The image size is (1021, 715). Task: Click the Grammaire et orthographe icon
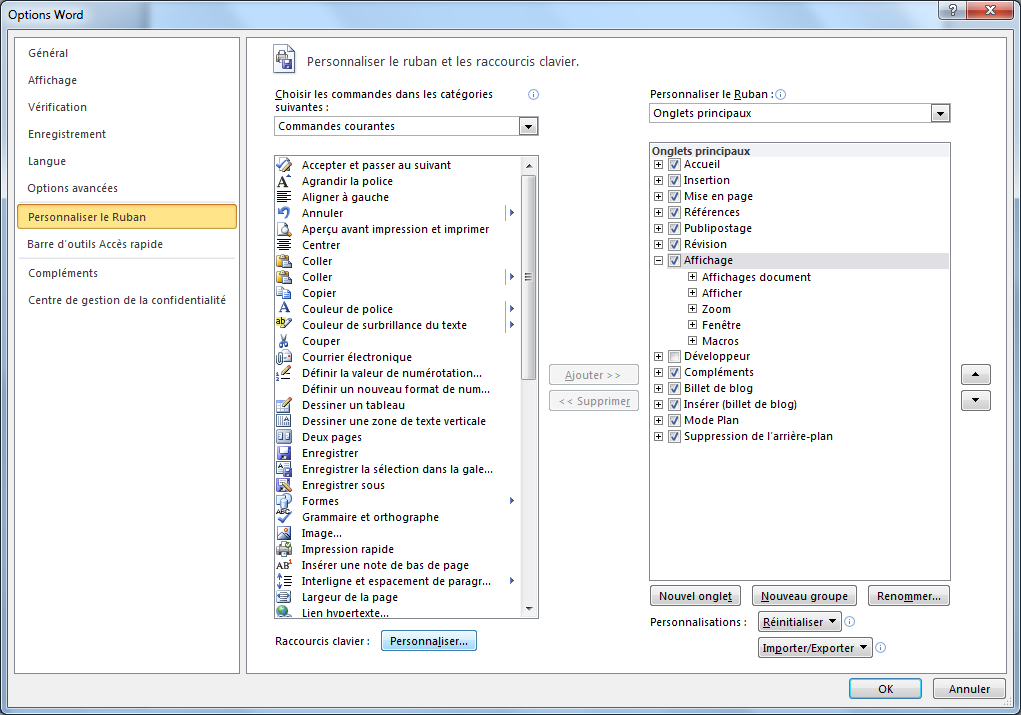point(284,517)
